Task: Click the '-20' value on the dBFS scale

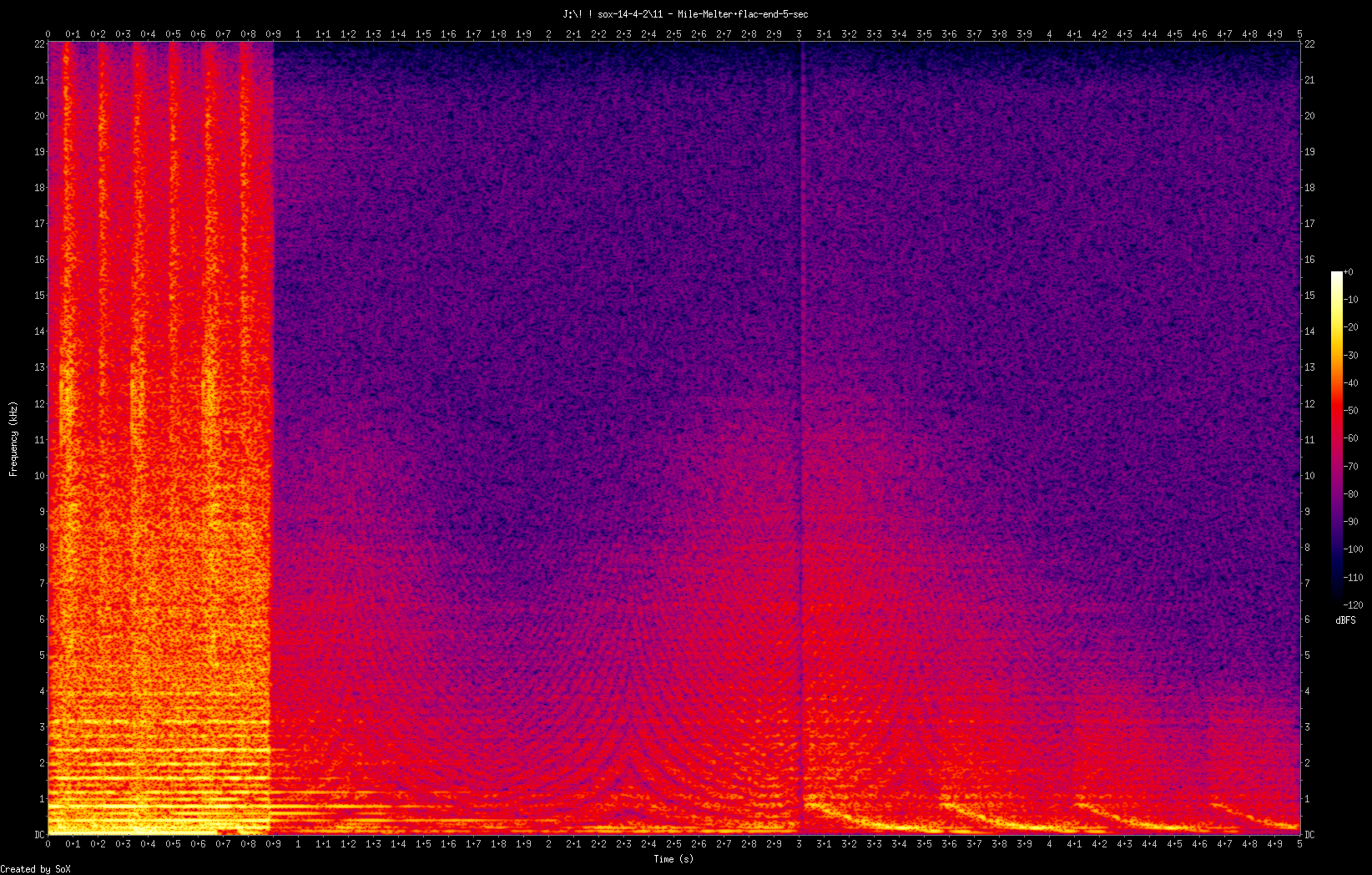Action: 1351,327
